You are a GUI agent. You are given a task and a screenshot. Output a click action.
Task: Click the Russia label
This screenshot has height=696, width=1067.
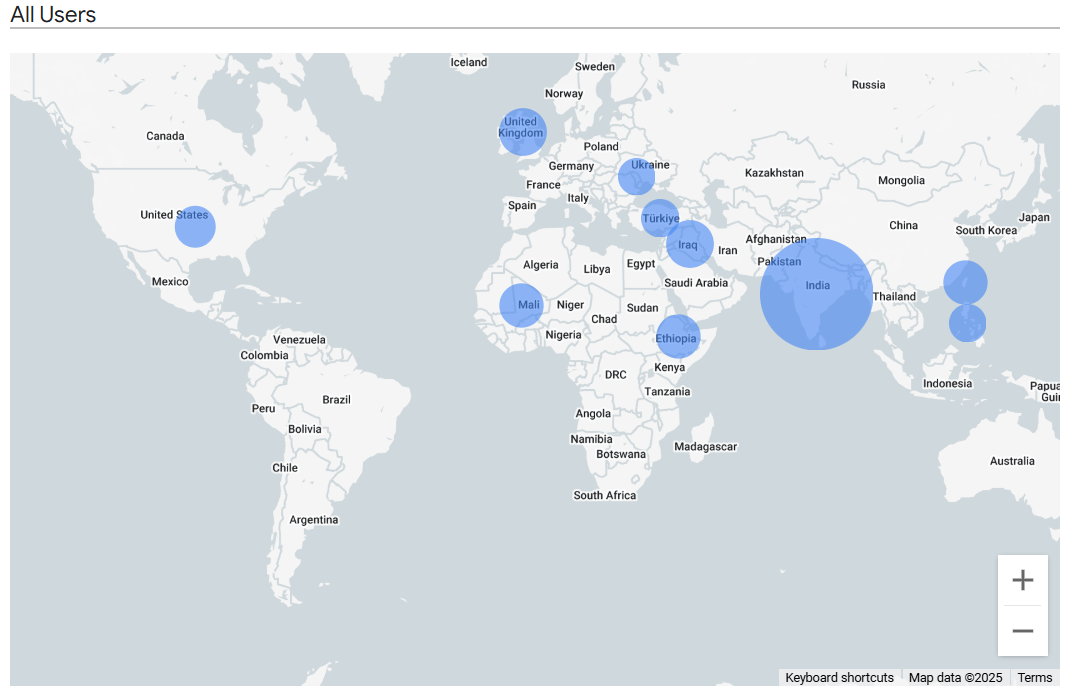point(868,85)
